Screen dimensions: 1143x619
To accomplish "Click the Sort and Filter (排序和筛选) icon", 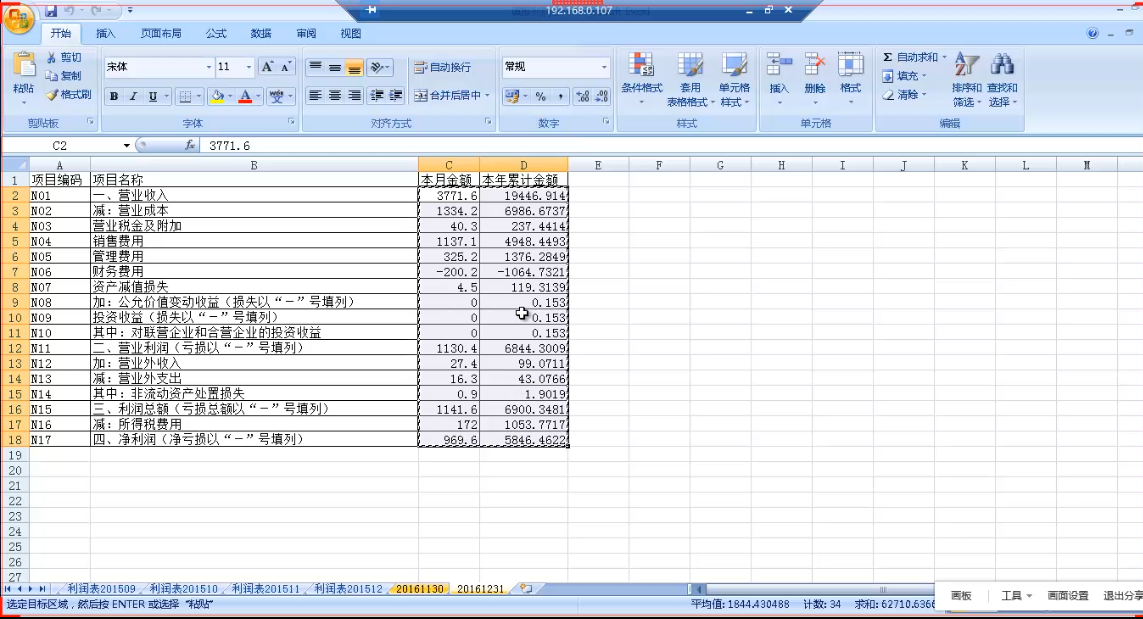I will click(966, 68).
